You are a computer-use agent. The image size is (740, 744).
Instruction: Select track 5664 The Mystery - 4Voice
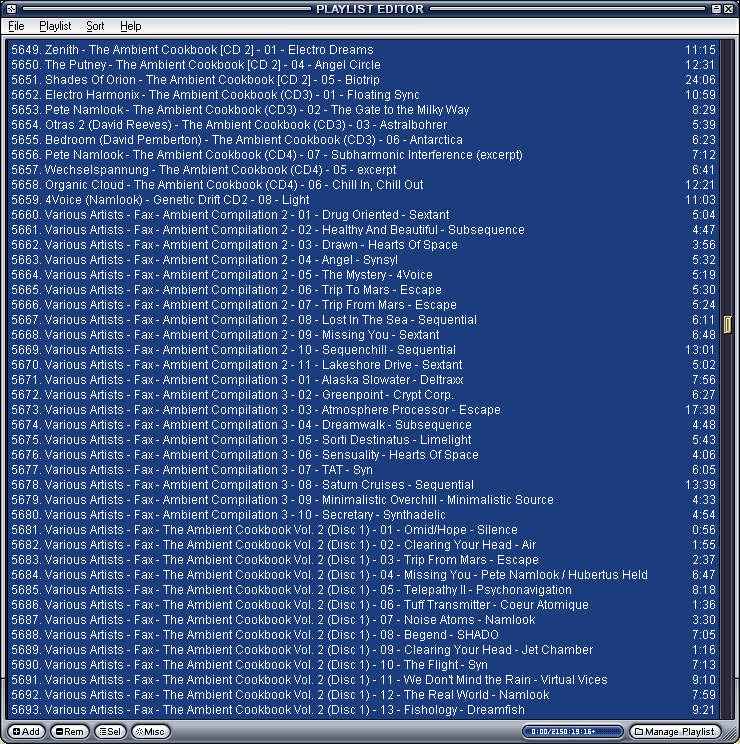[363, 275]
